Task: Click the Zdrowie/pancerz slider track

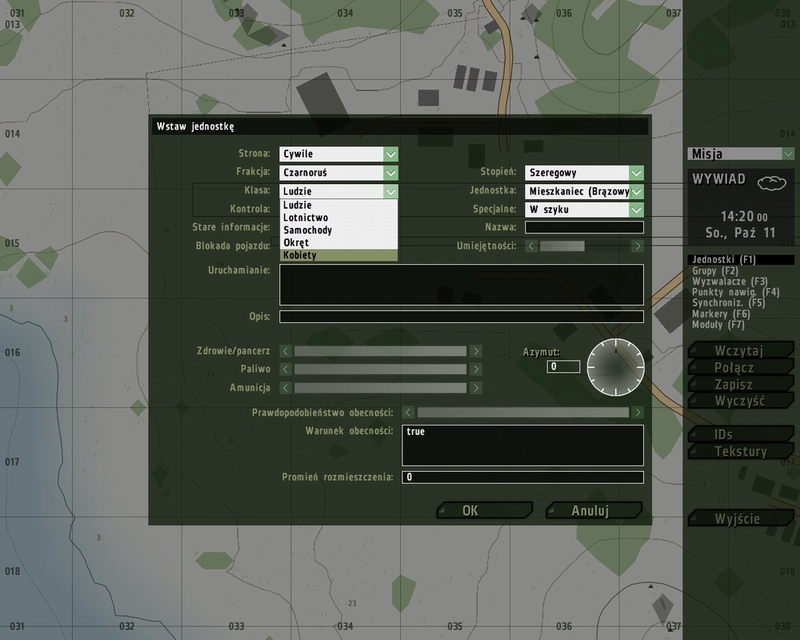Action: [x=380, y=351]
